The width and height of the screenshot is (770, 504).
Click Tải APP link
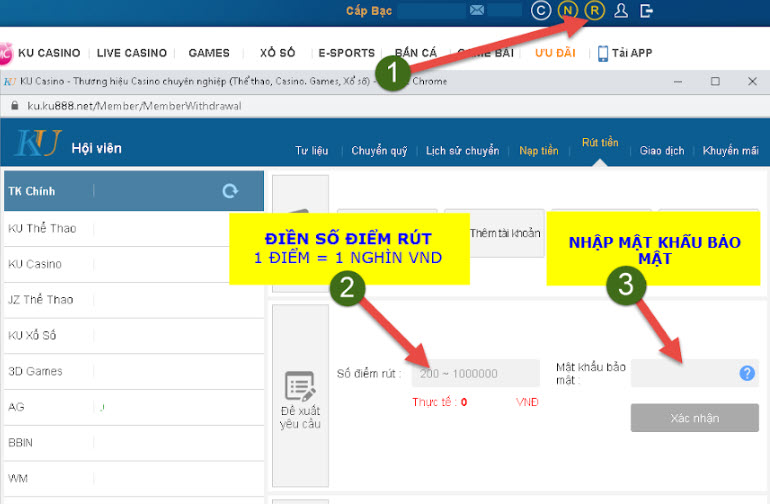pyautogui.click(x=632, y=53)
